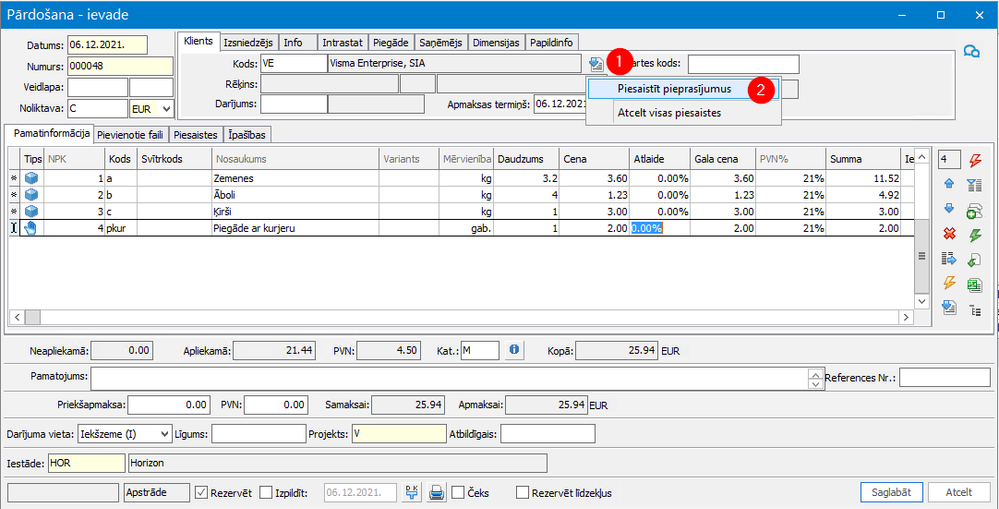Viewport: 999px width, 509px height.
Task: Enable the Izpildīt checkbox
Action: click(x=266, y=492)
